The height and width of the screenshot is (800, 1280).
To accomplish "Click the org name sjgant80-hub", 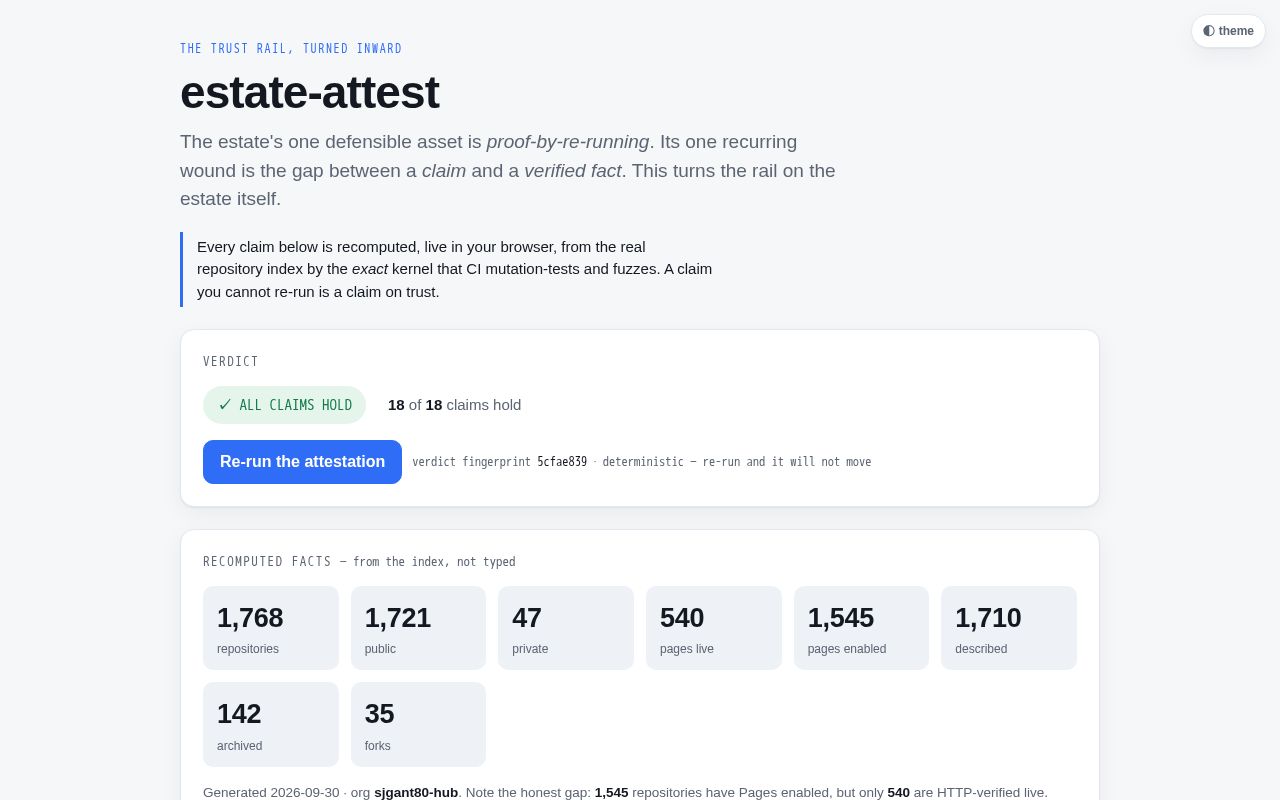I will point(416,792).
